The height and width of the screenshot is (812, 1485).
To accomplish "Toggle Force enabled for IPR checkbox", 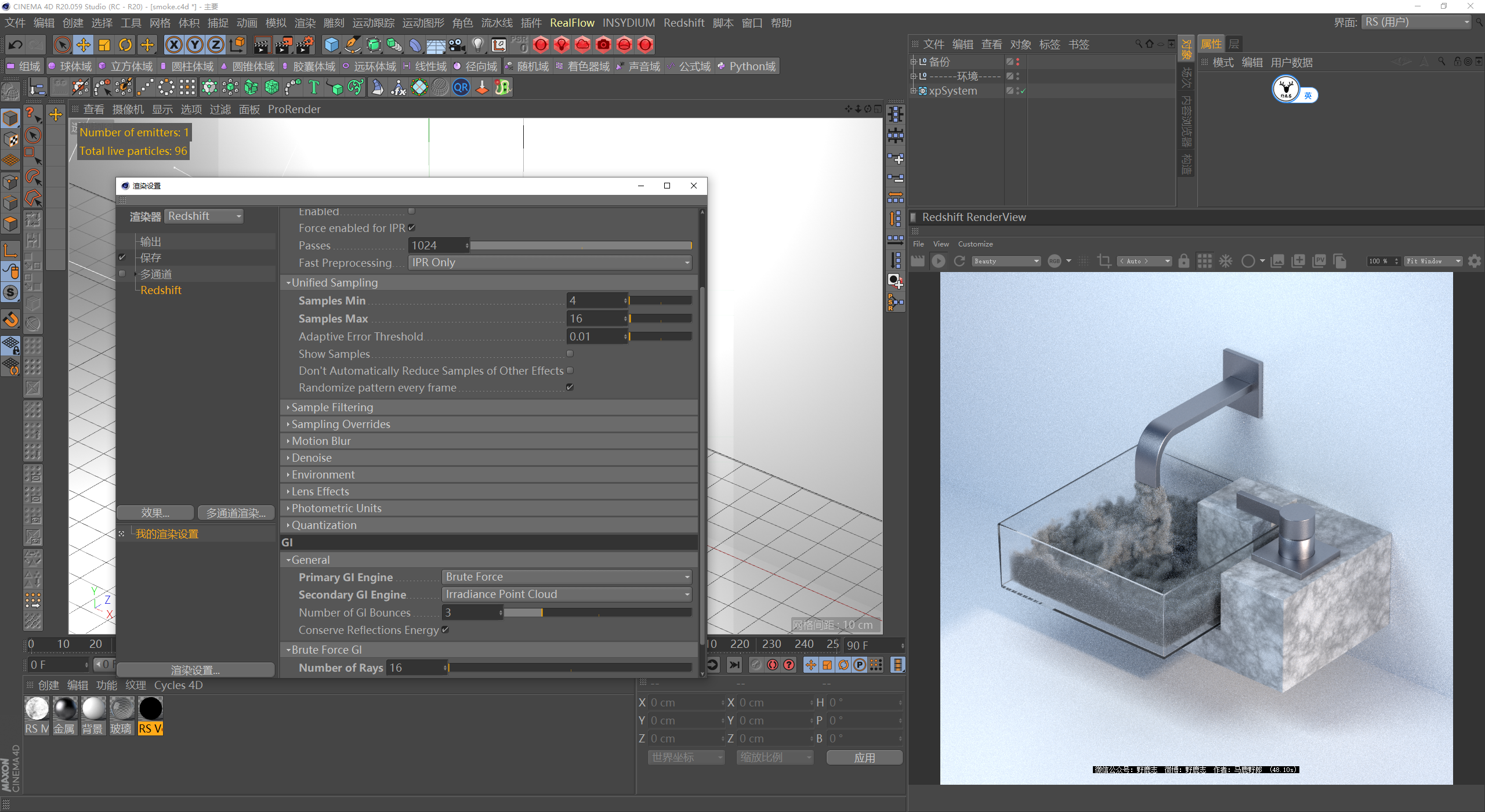I will (412, 228).
